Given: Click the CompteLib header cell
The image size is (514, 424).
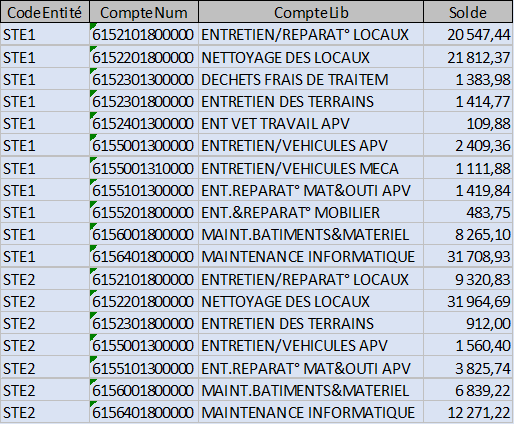Looking at the screenshot, I should [x=311, y=12].
